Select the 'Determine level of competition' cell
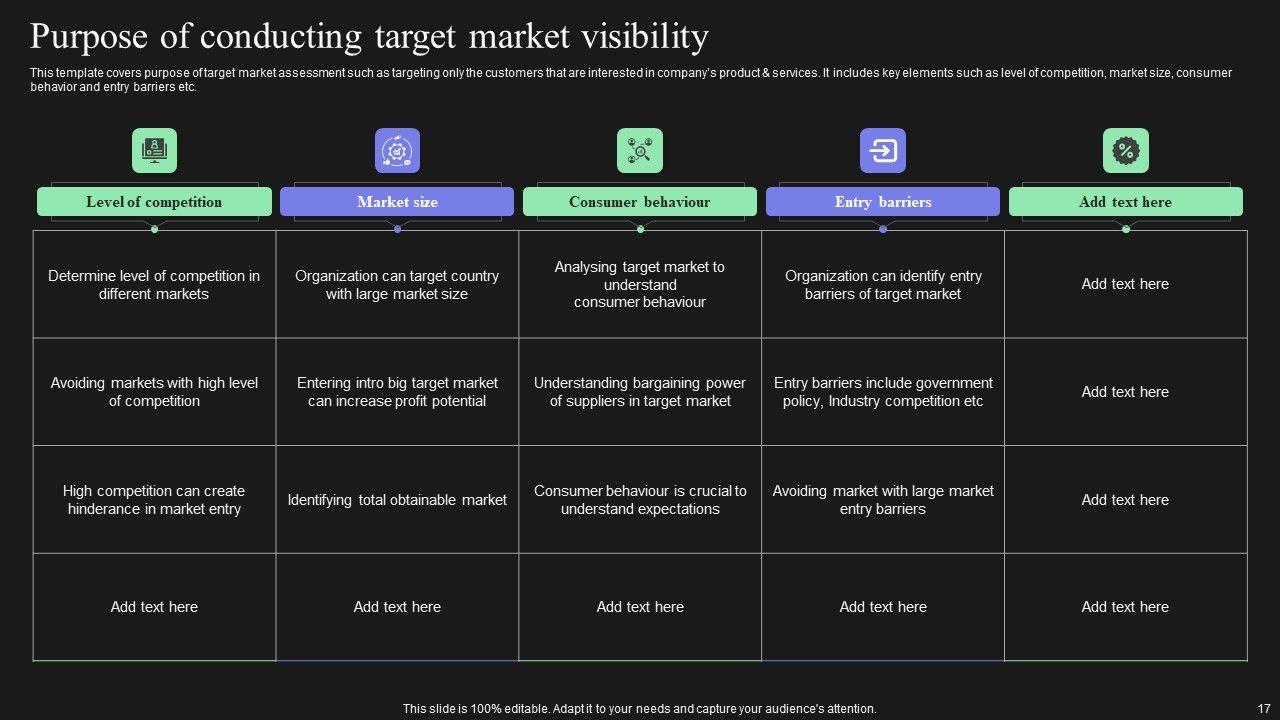 point(154,285)
